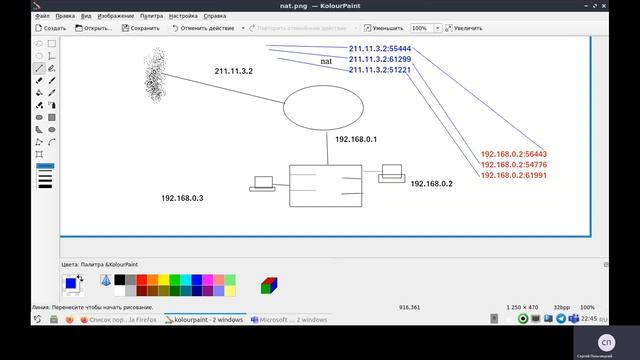The height and width of the screenshot is (360, 640).
Task: Click the Увеличить zoom in button
Action: pos(464,28)
